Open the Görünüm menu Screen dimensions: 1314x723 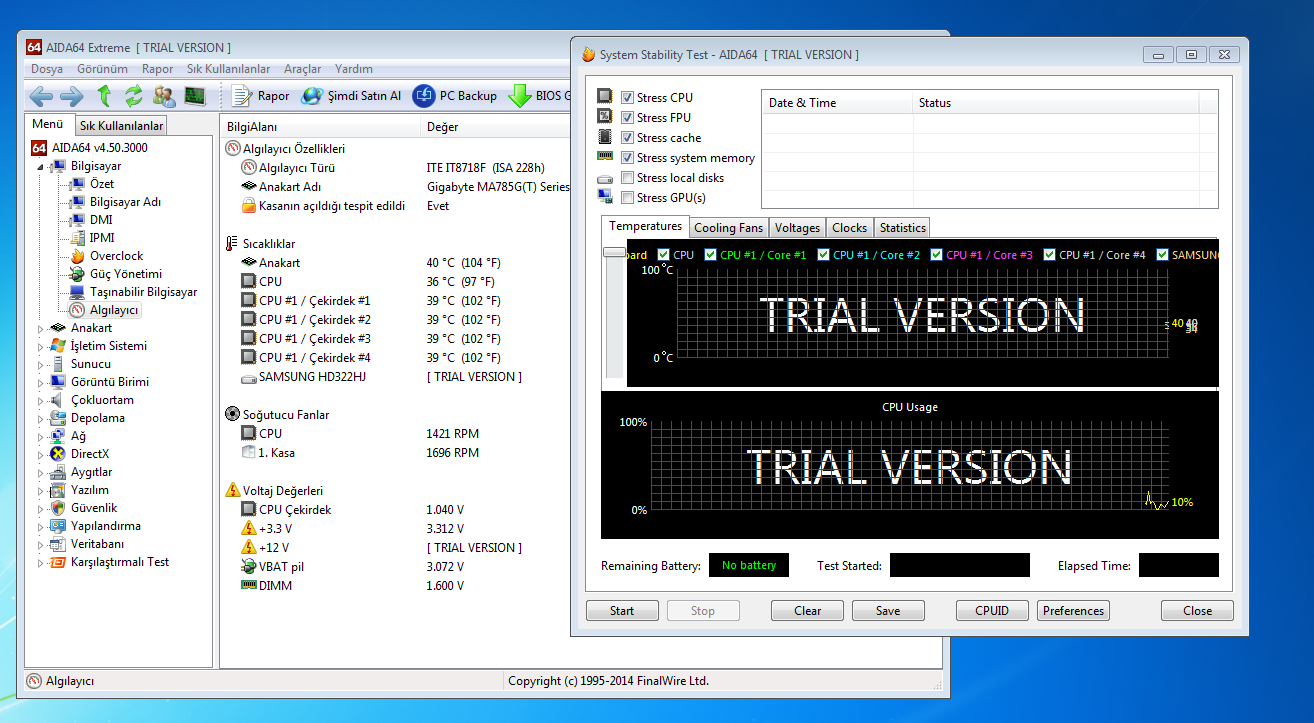pos(102,69)
